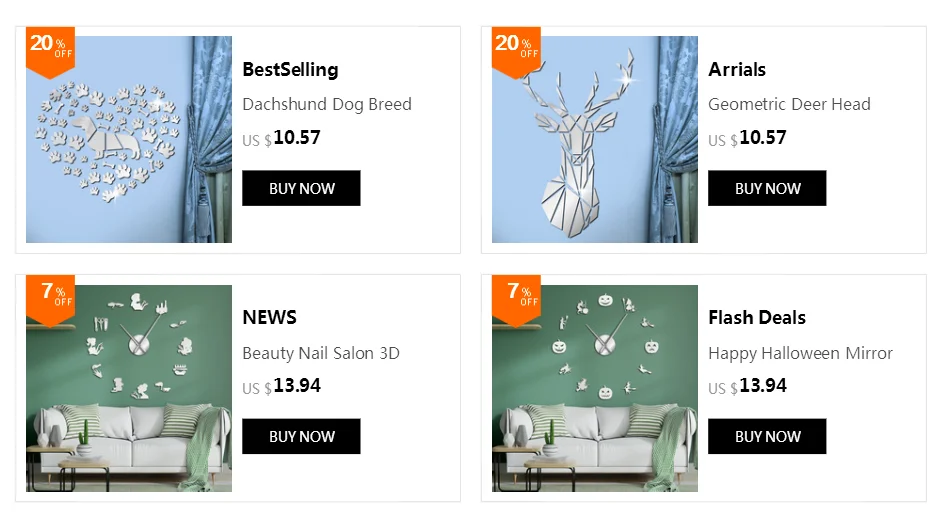Open the Halloween mirror clock product image

(x=595, y=388)
